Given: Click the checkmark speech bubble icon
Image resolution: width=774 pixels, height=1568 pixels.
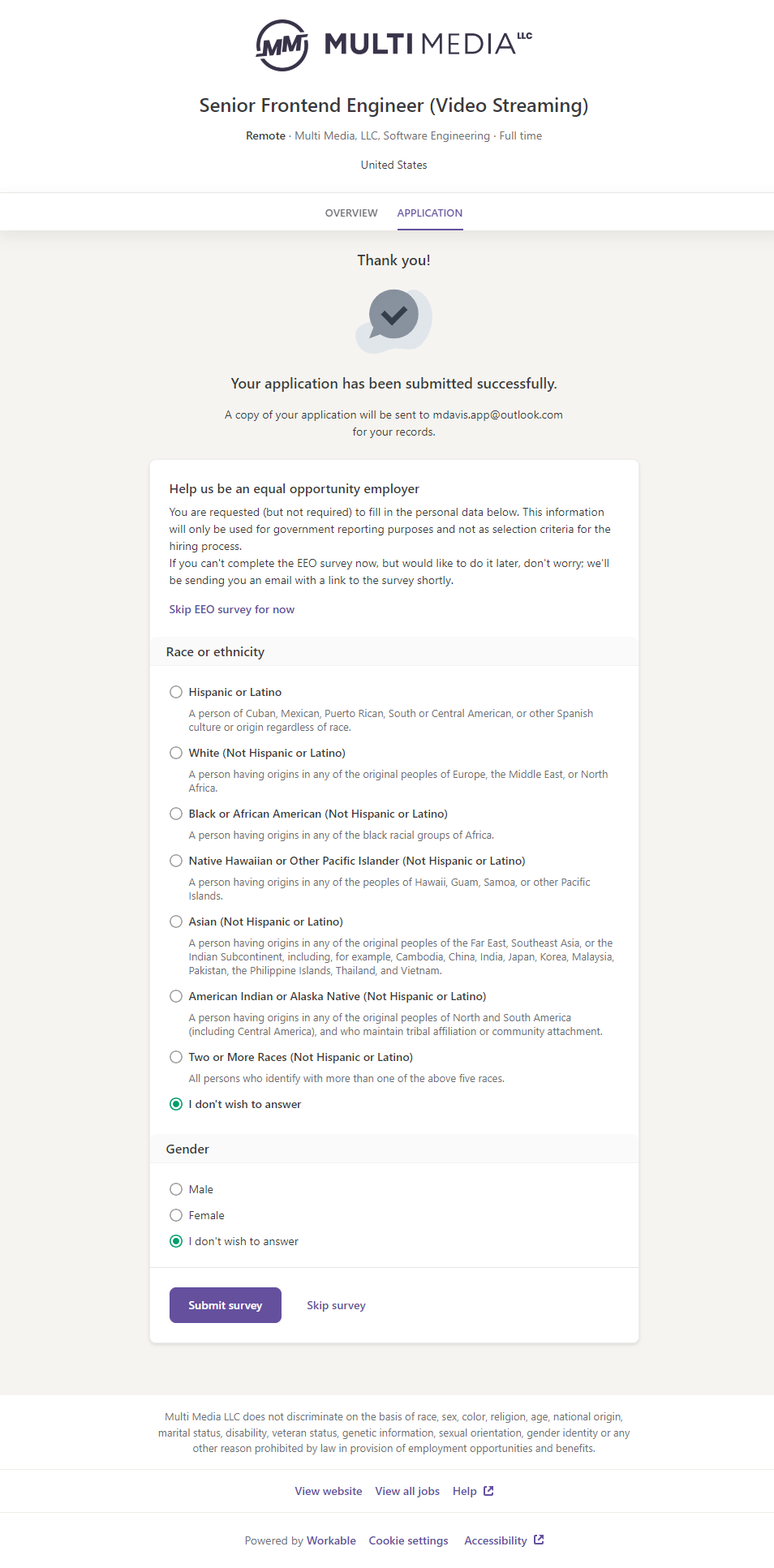Looking at the screenshot, I should 393,317.
